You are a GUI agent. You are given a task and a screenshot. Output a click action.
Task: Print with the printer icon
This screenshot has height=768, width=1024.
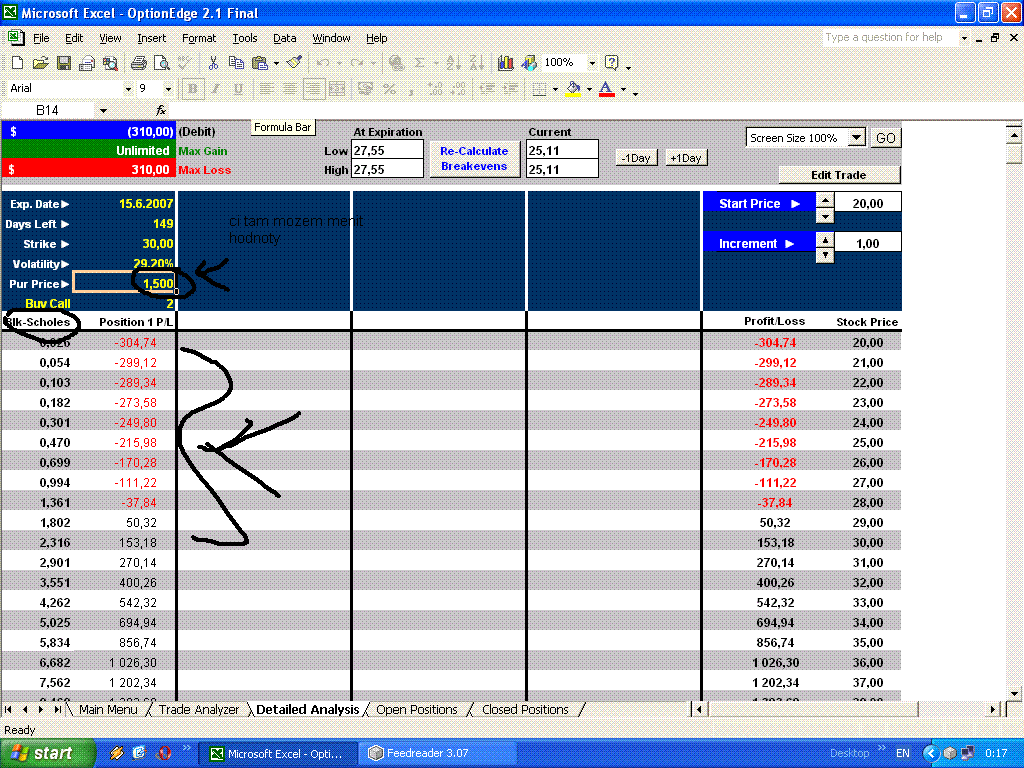pos(138,63)
